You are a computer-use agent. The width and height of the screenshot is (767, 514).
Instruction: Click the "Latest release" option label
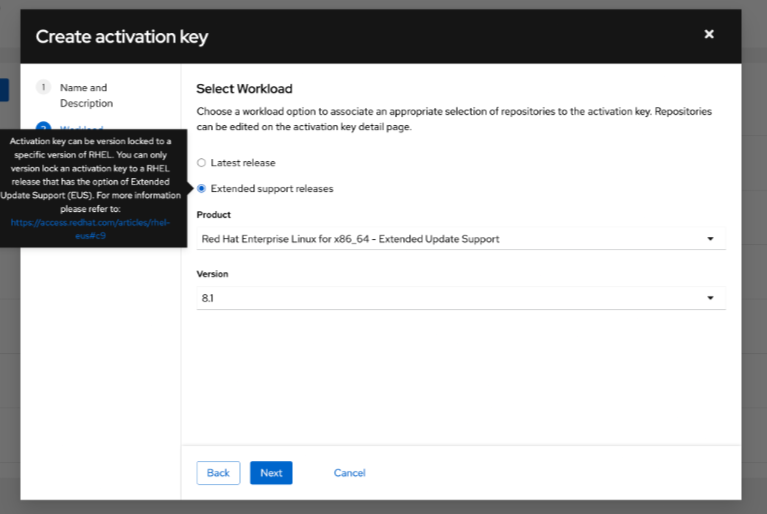click(x=243, y=162)
